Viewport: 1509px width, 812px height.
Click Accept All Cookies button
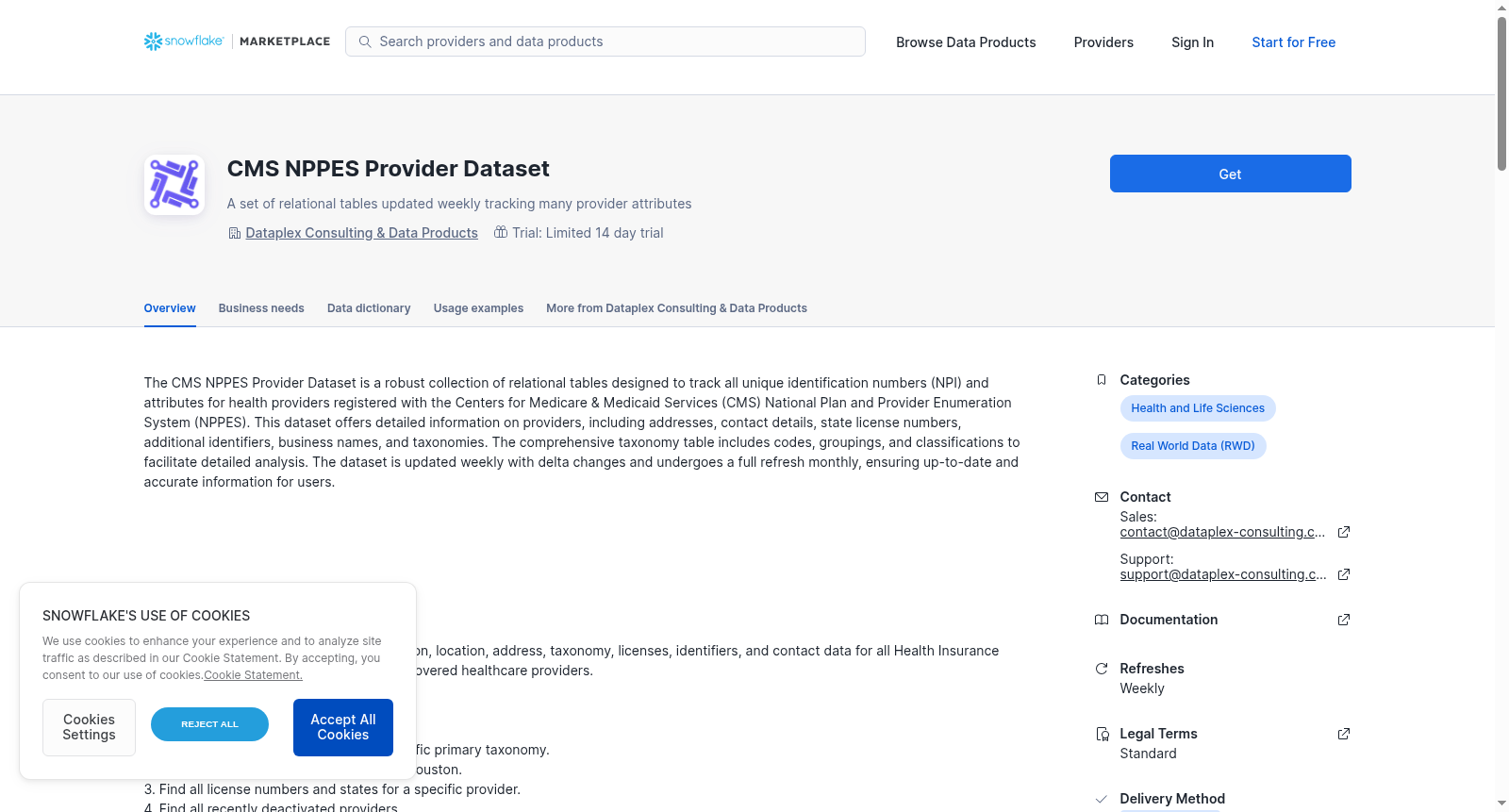tap(343, 727)
